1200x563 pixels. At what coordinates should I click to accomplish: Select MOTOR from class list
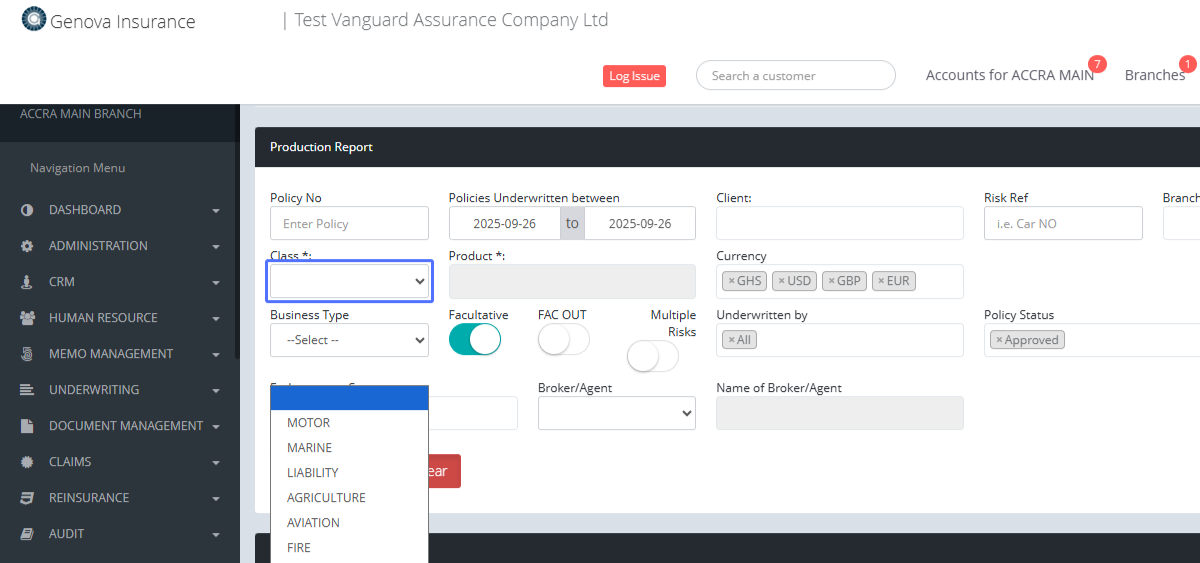point(308,423)
